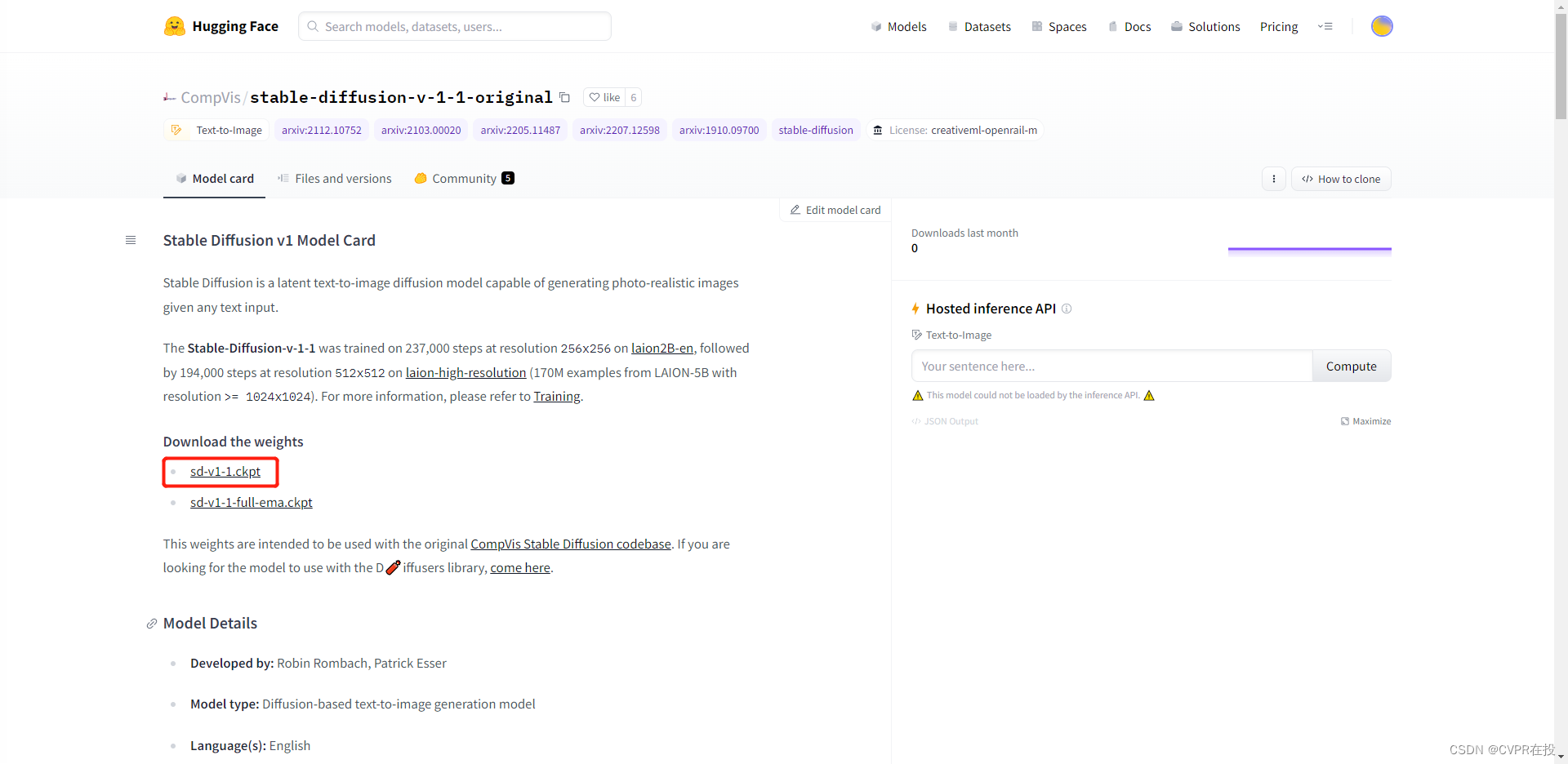Open user profile avatar menu
The image size is (1568, 764).
click(x=1382, y=26)
